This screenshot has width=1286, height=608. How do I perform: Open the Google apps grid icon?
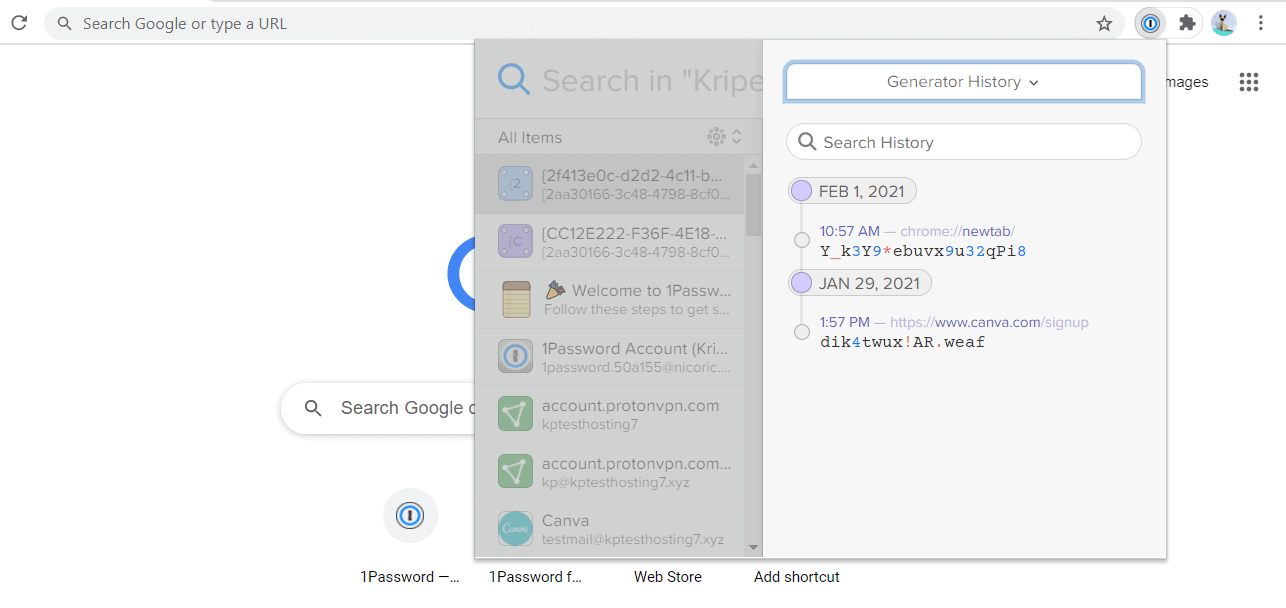pyautogui.click(x=1248, y=82)
